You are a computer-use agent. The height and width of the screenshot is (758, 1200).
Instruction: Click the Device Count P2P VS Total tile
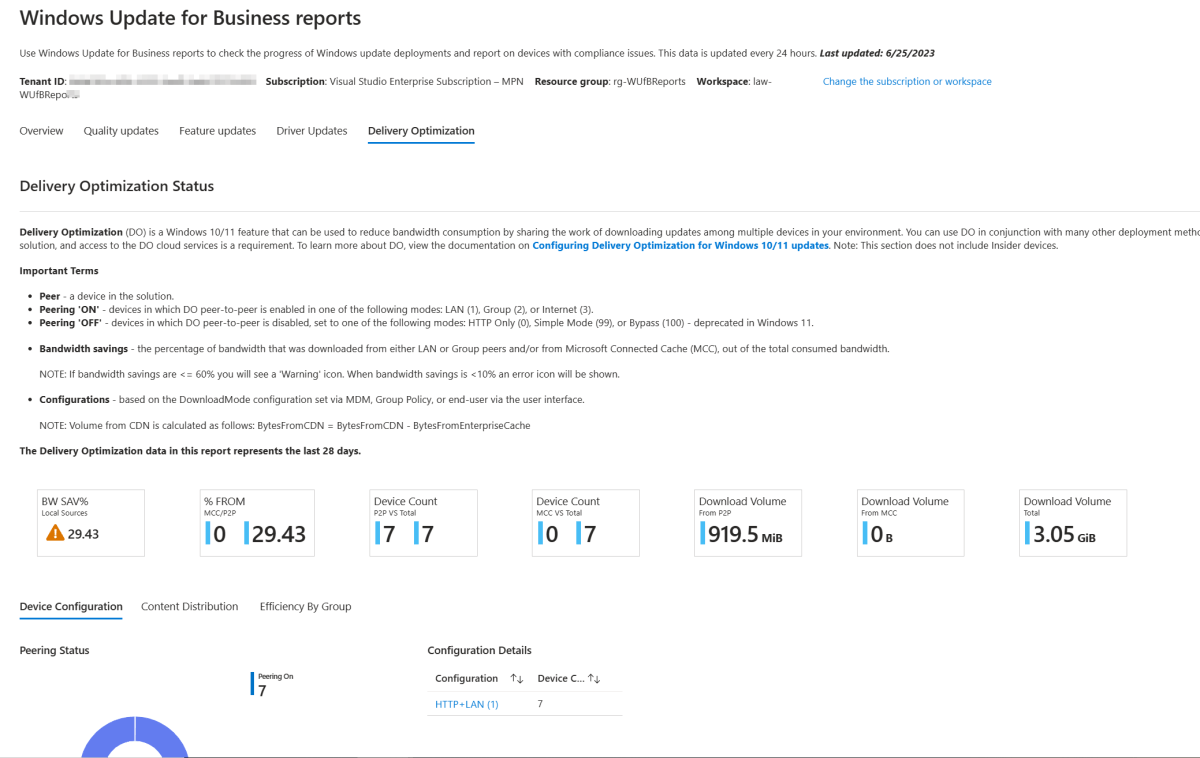(422, 522)
